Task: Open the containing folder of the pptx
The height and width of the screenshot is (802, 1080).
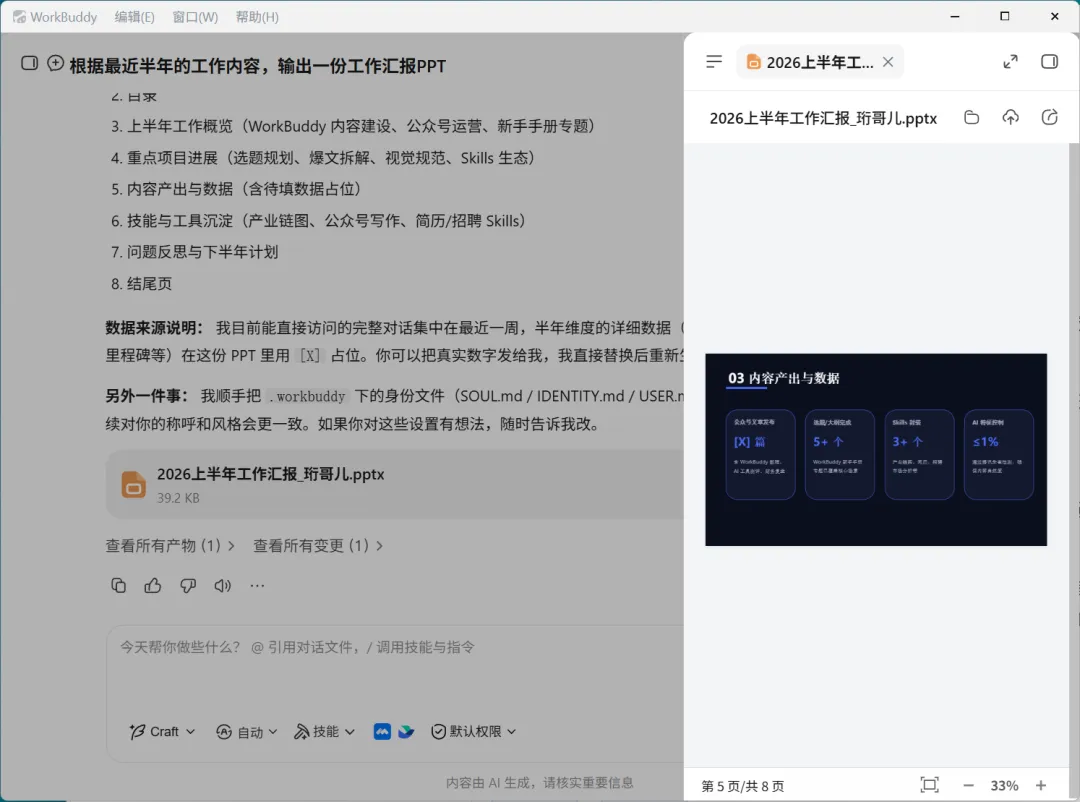Action: pyautogui.click(x=971, y=117)
